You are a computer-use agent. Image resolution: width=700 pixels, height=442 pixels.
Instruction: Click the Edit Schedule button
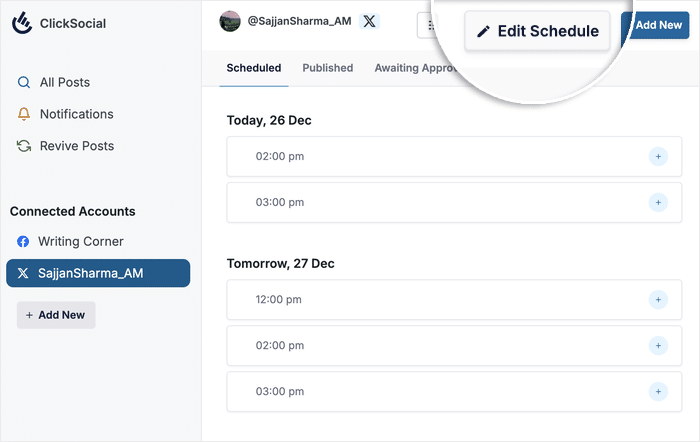(537, 31)
